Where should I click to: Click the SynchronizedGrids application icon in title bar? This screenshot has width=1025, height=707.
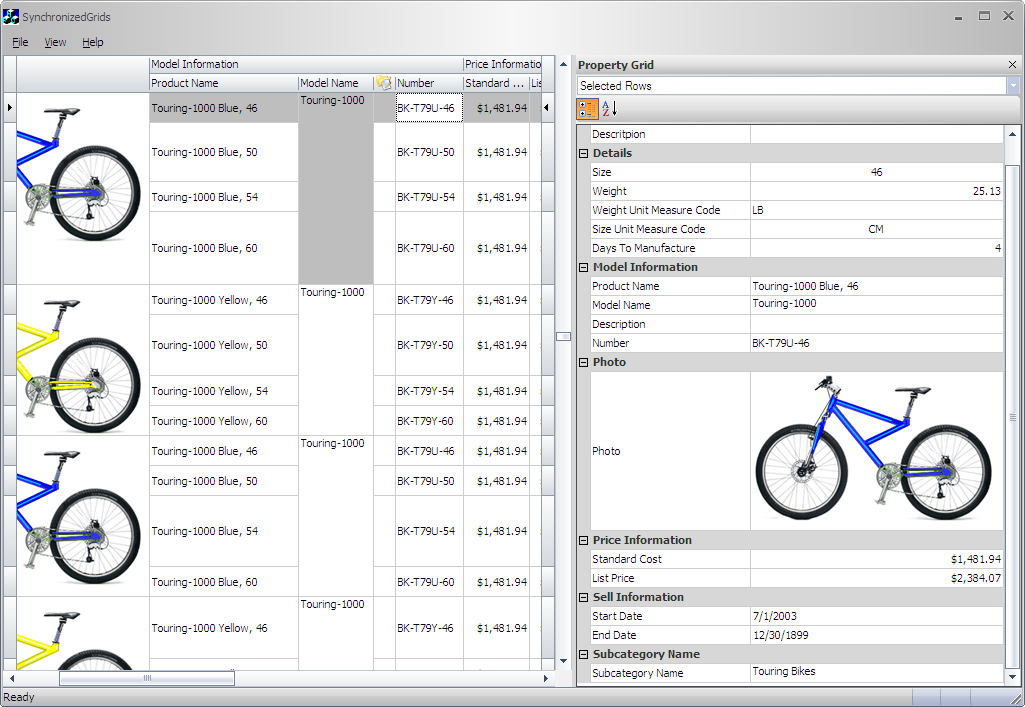[10, 16]
